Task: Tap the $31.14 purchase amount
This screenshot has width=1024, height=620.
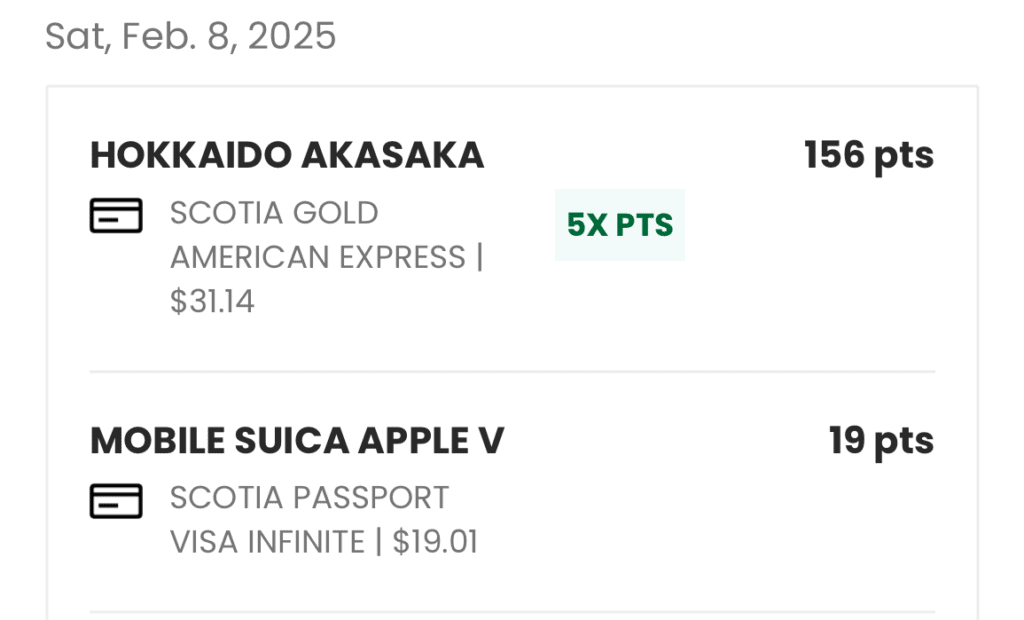Action: tap(212, 301)
